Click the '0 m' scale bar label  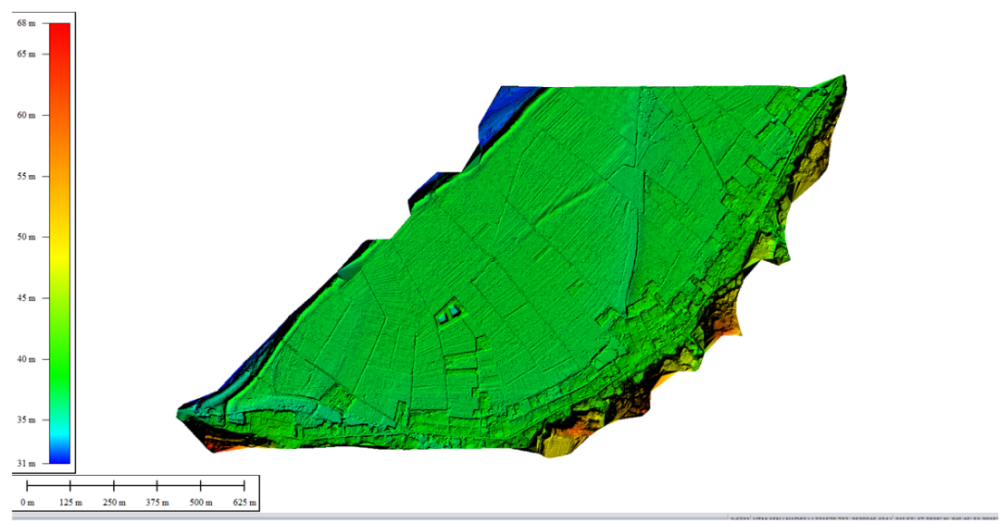[x=27, y=502]
